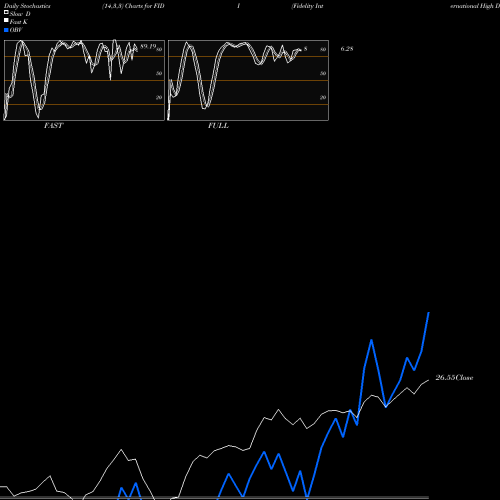Select the 'Slow D' legend label
The image size is (500, 500).
[20, 14]
